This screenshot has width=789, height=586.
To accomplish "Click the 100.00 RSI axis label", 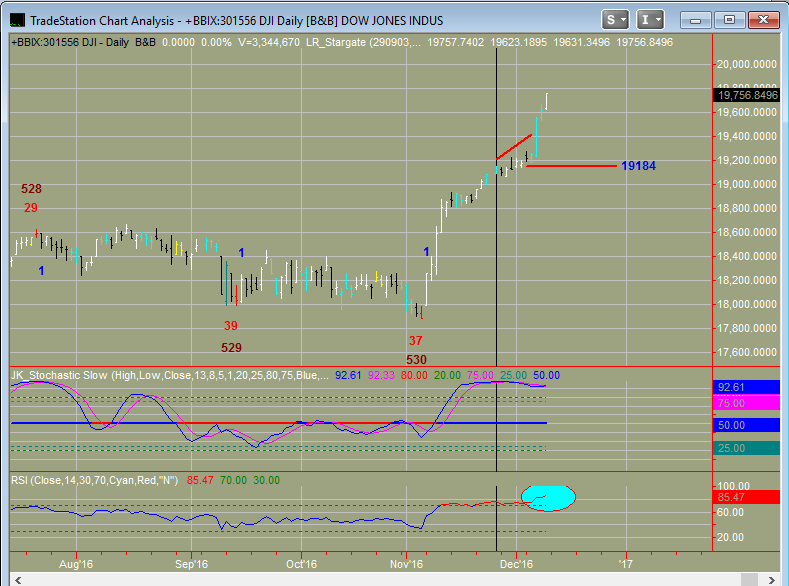I will [x=733, y=486].
